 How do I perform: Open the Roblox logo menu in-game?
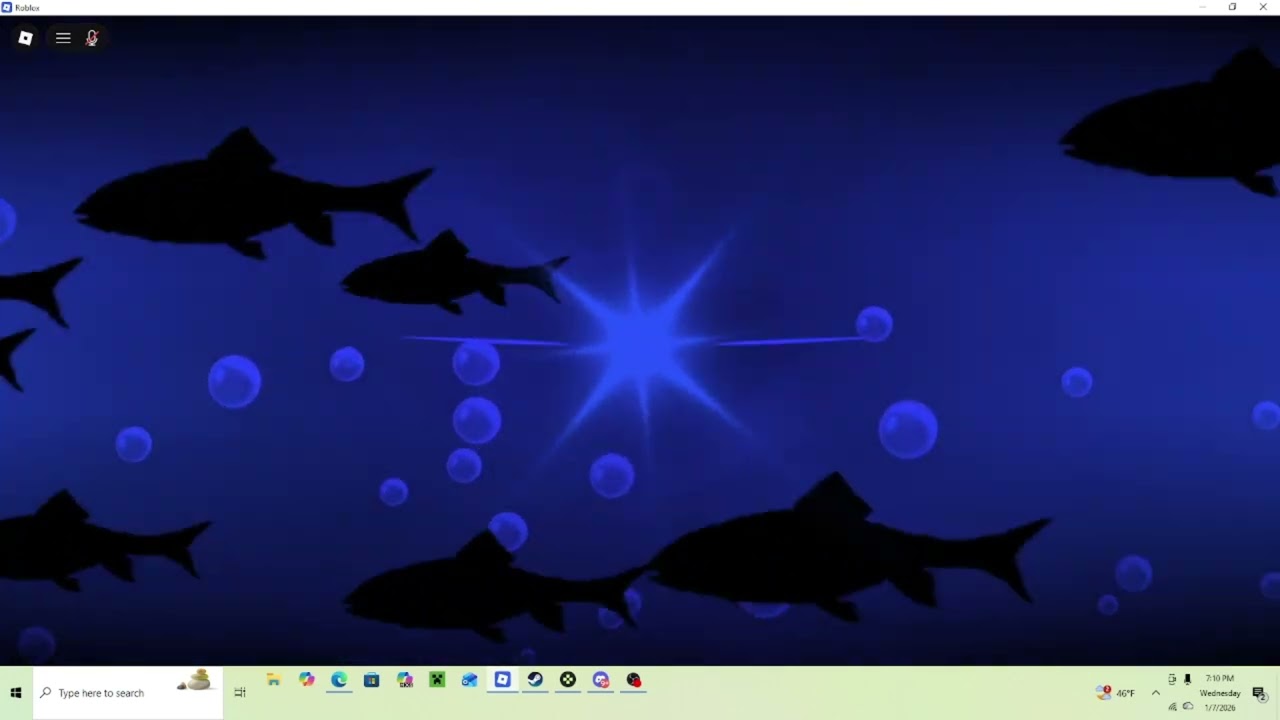click(x=26, y=38)
